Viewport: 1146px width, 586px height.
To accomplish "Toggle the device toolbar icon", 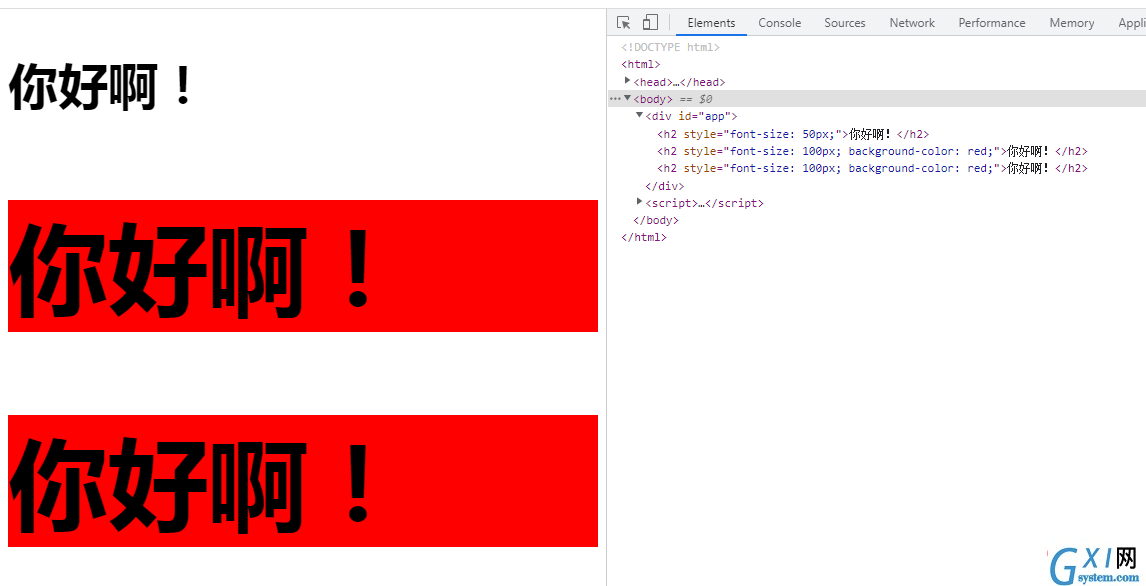I will (x=650, y=23).
